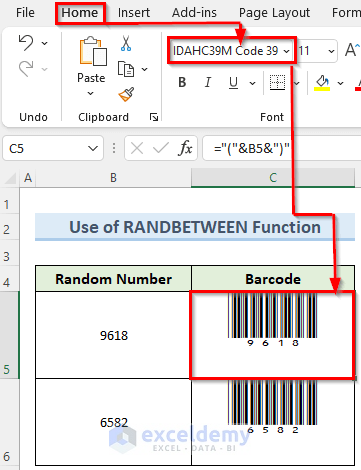Click the Borders icon
Image resolution: width=361 pixels, height=470 pixels.
coord(277,82)
